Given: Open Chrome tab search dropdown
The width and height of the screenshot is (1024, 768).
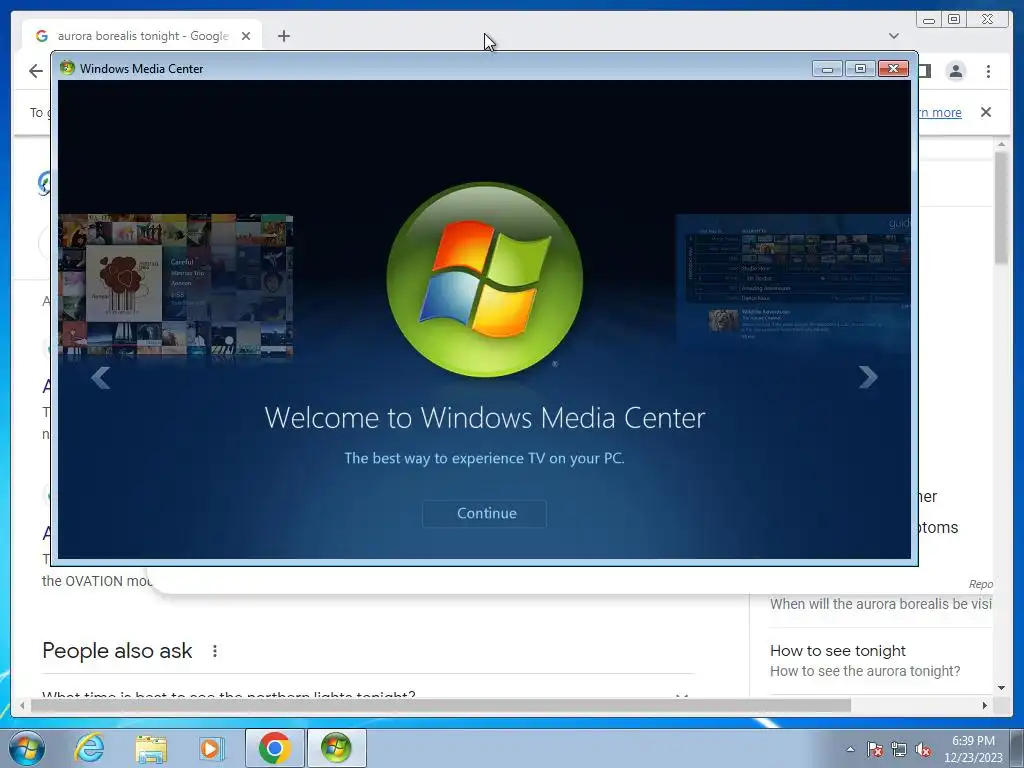Looking at the screenshot, I should 894,36.
